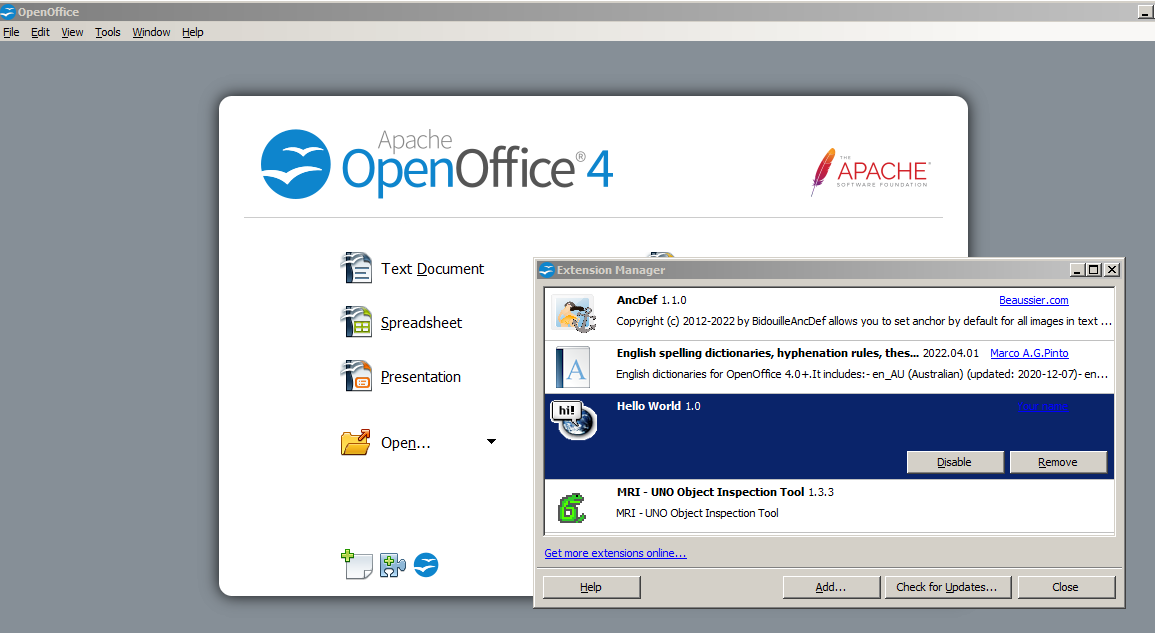
Task: Click the add extensions puzzle icon
Action: click(x=393, y=565)
